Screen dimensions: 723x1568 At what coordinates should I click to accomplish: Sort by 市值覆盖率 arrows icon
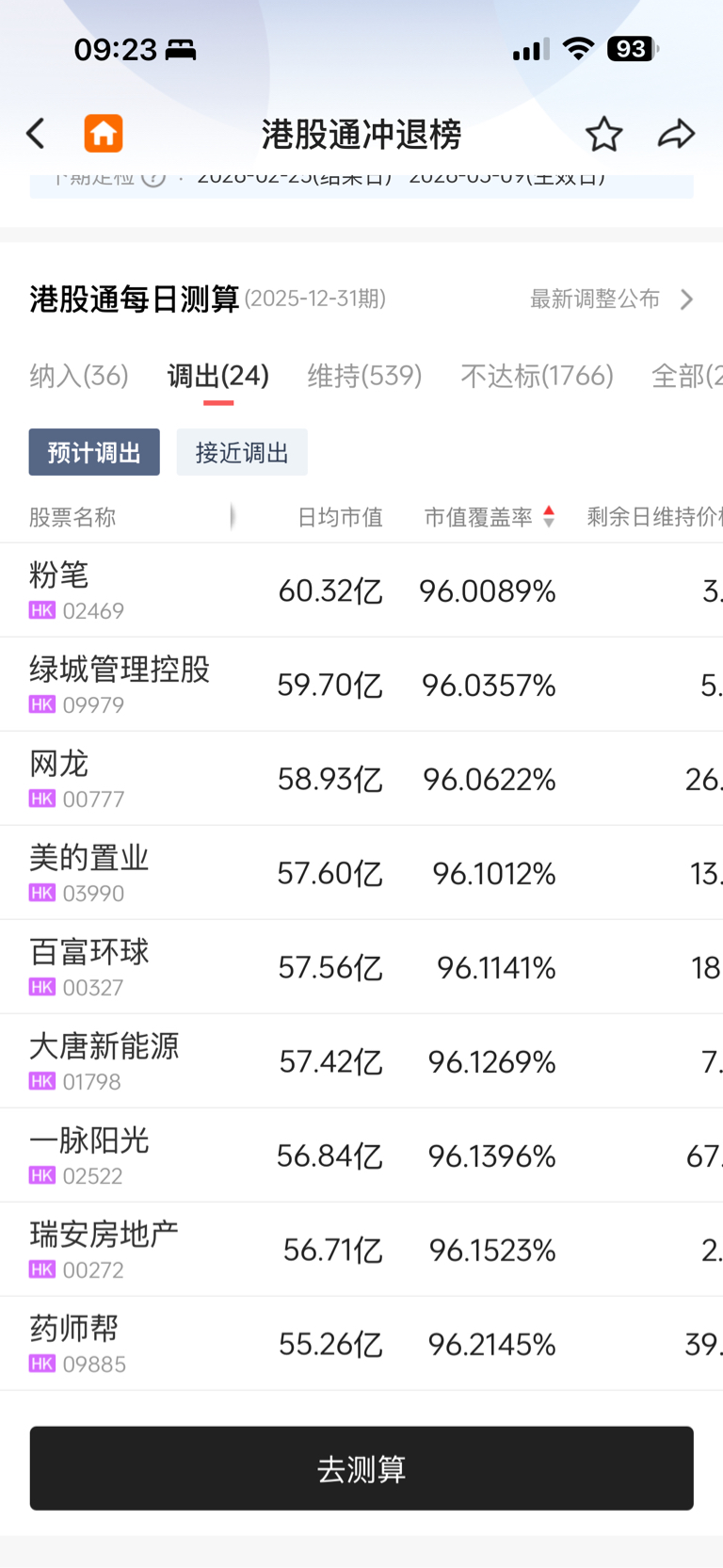click(549, 516)
